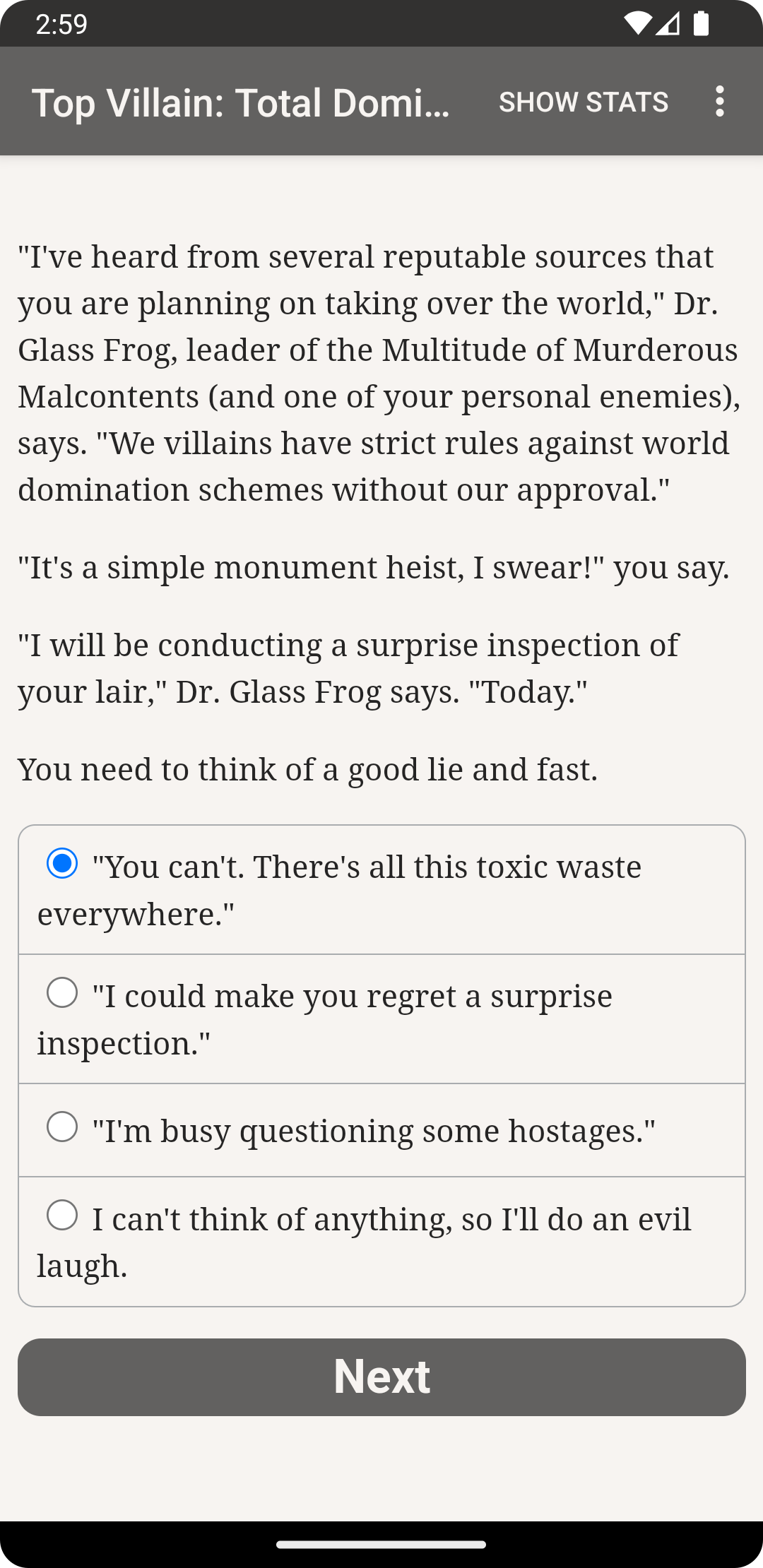The height and width of the screenshot is (1568, 763).
Task: Choose the "regret a surprise inspection" radio circle
Action: coord(62,992)
